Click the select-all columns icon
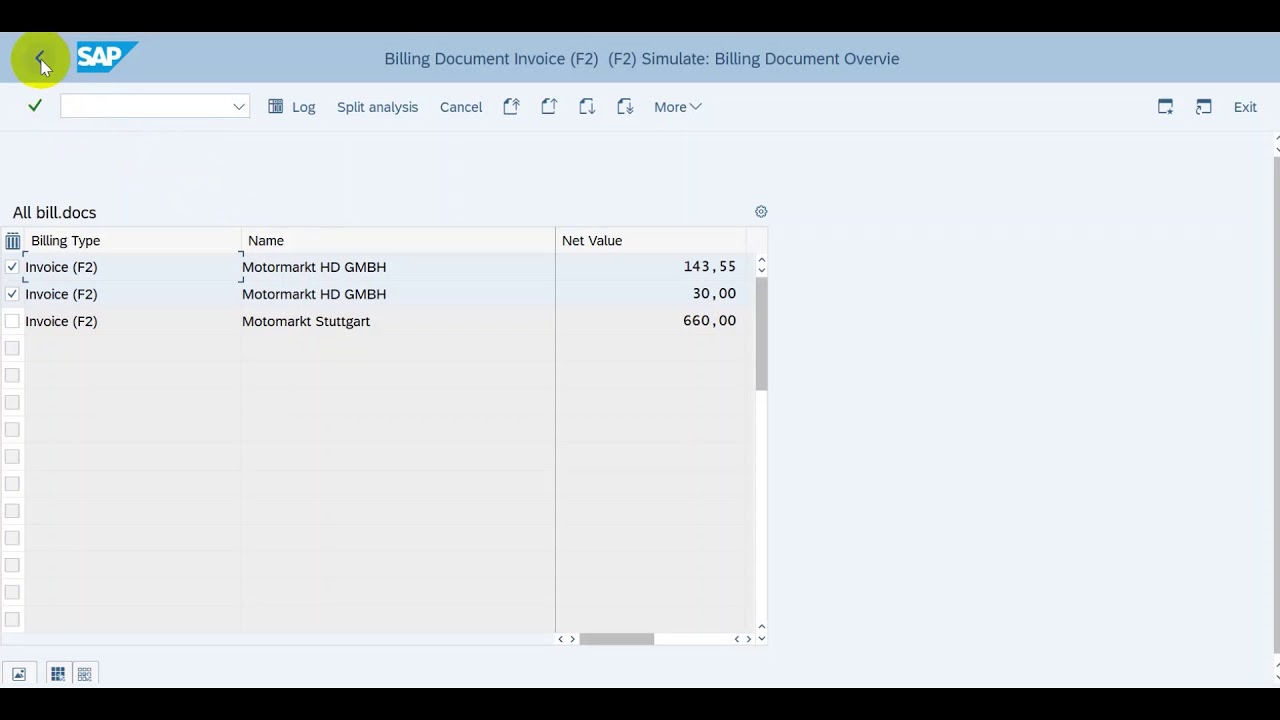This screenshot has height=720, width=1280. [12, 241]
